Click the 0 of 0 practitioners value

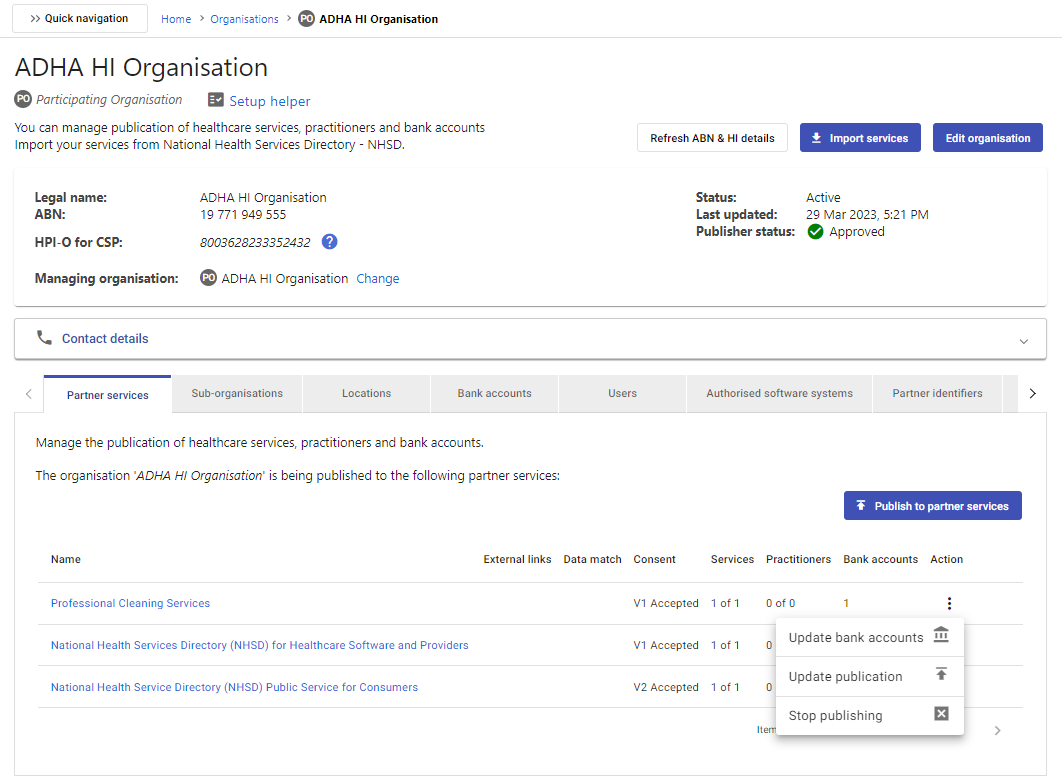pos(780,604)
